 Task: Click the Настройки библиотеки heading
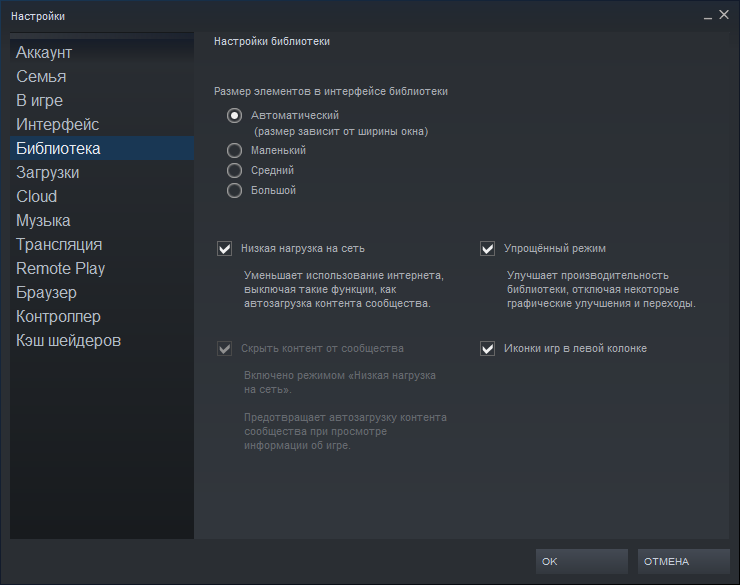pos(272,42)
